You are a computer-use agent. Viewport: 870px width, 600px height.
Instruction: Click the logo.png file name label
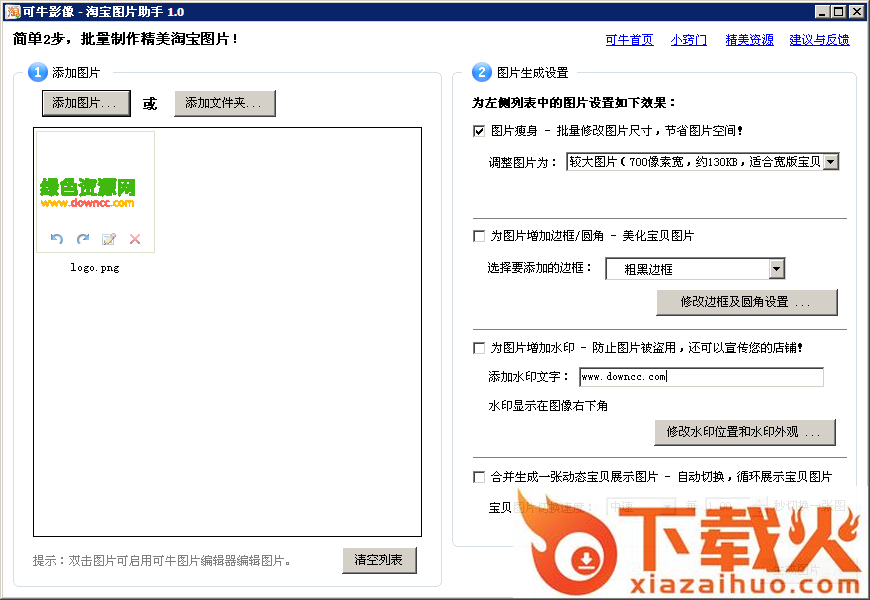95,268
